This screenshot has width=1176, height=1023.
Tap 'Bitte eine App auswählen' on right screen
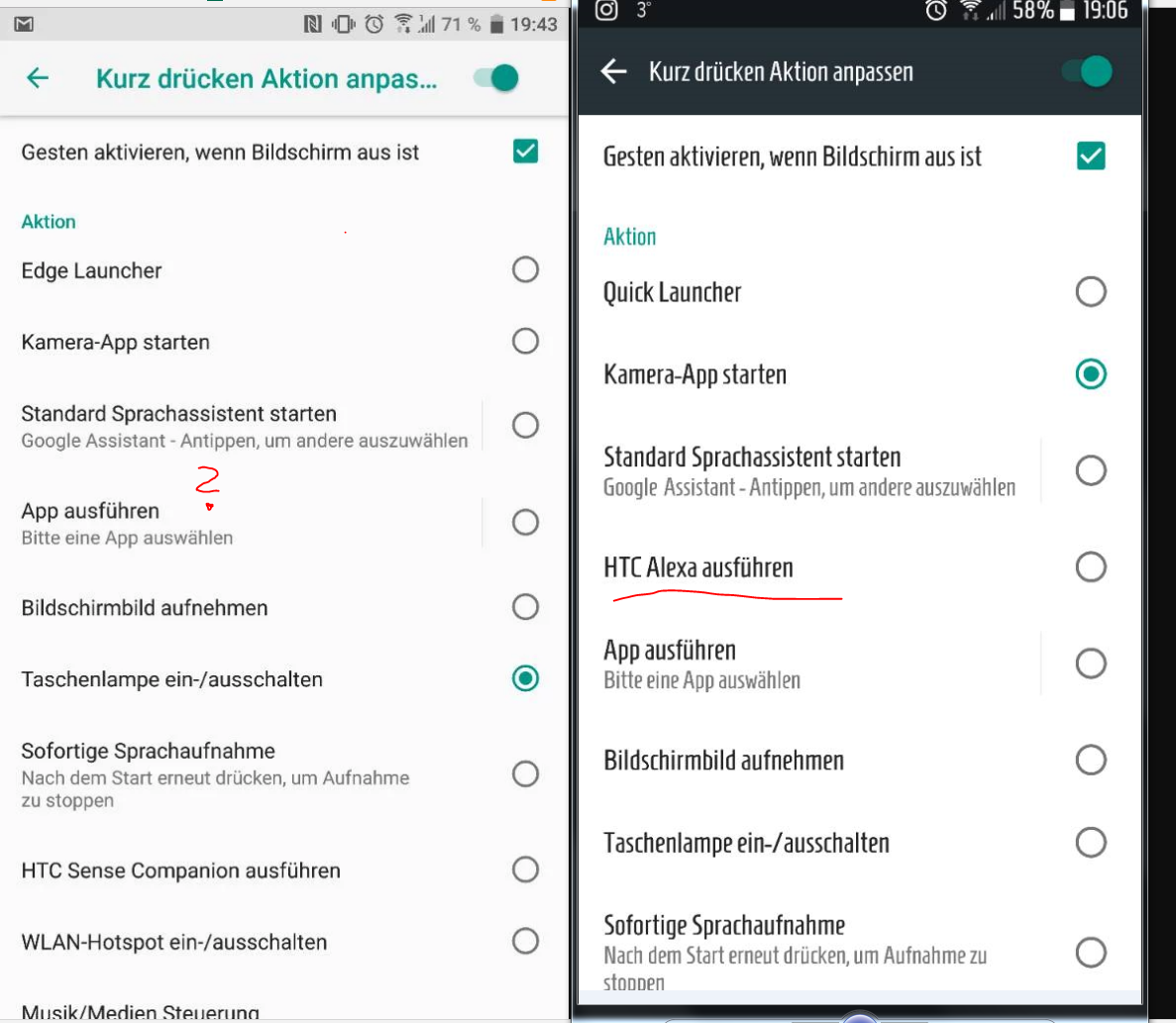[x=702, y=680]
